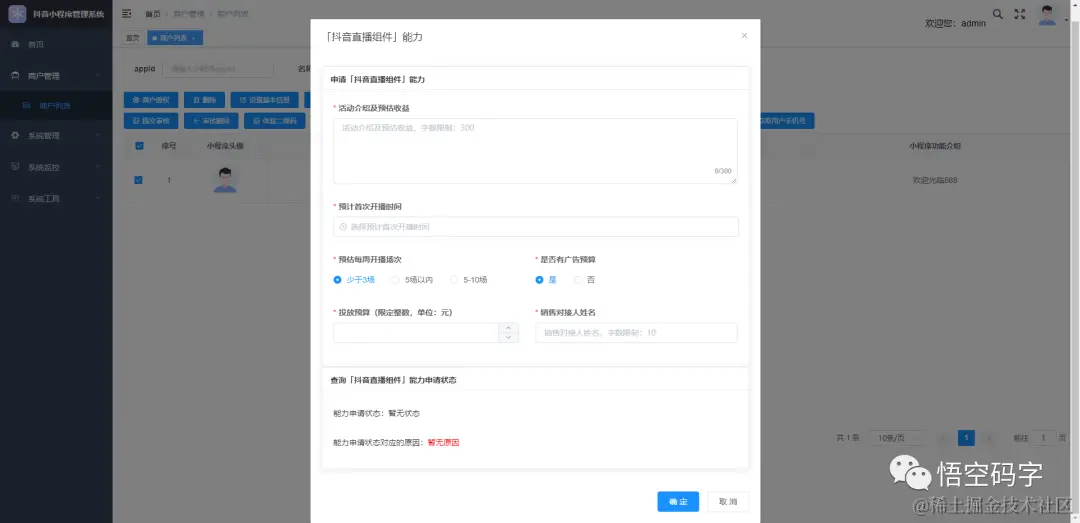Click the 系统工具 toolbox icon
Viewport: 1080px width, 523px height.
click(x=15, y=198)
